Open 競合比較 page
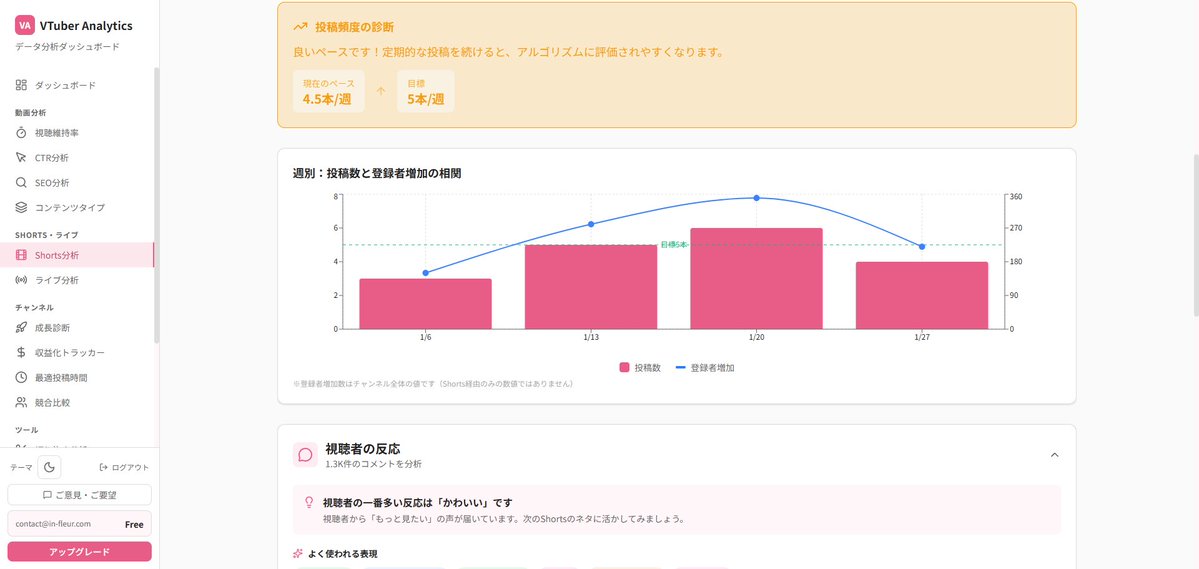Screen dimensions: 1199x569 coord(76,402)
